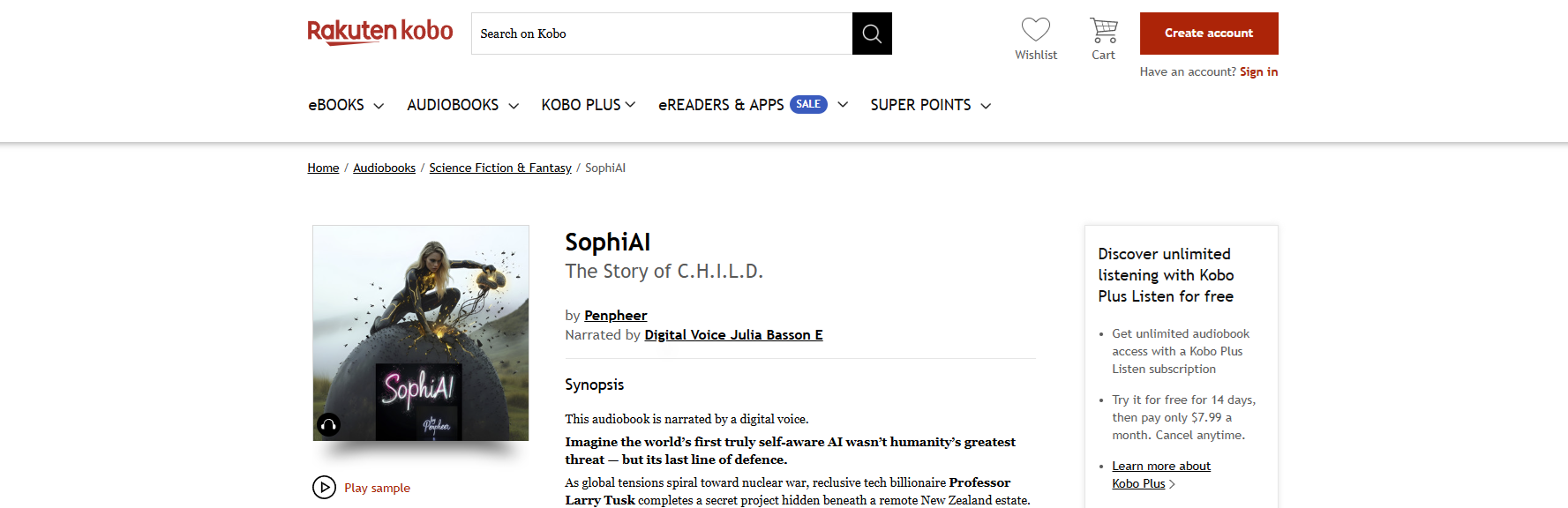The height and width of the screenshot is (508, 1568).
Task: Click the Digital Voice Julia Basson E narrator link
Action: (733, 334)
